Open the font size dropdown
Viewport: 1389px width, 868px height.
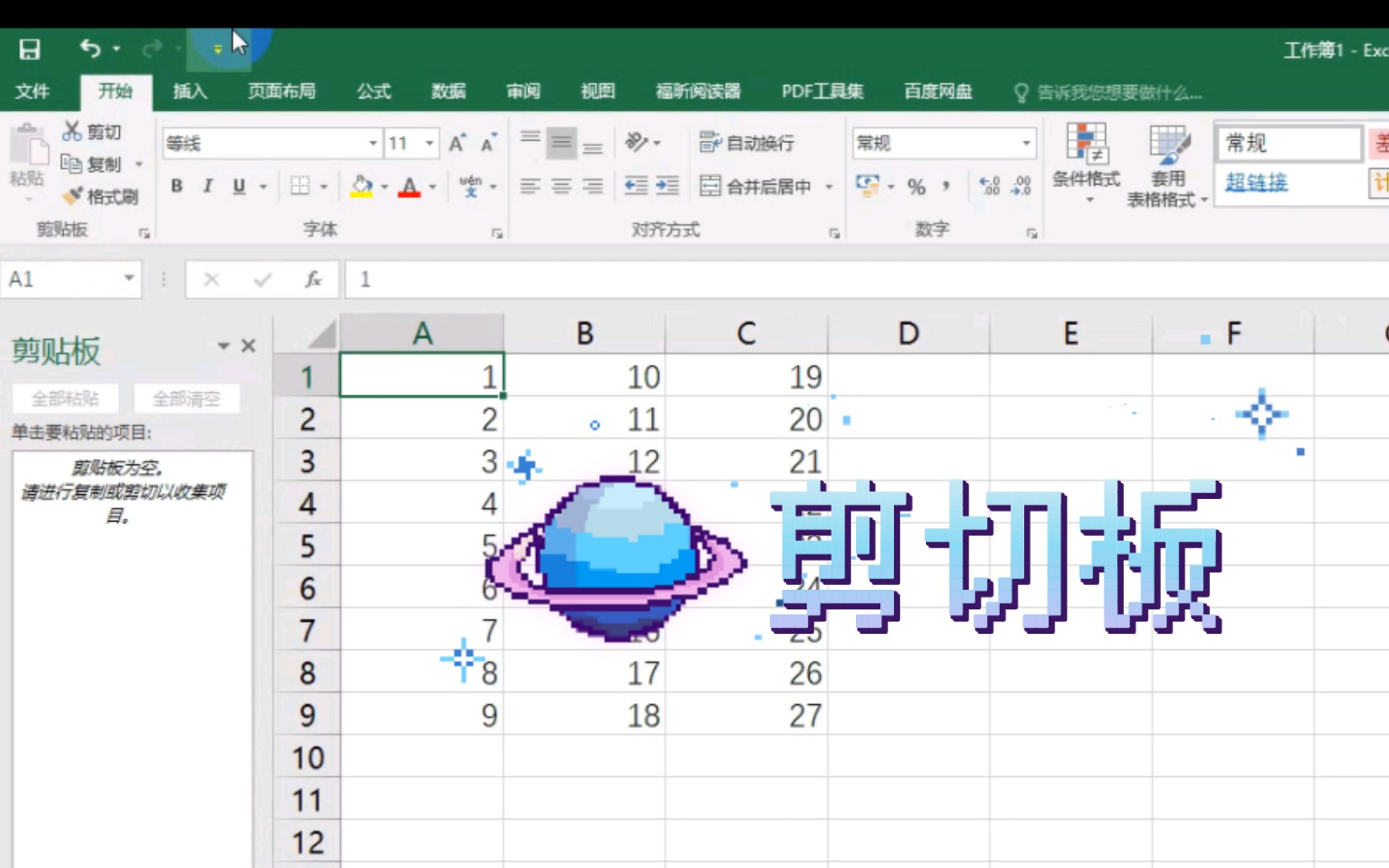(432, 143)
